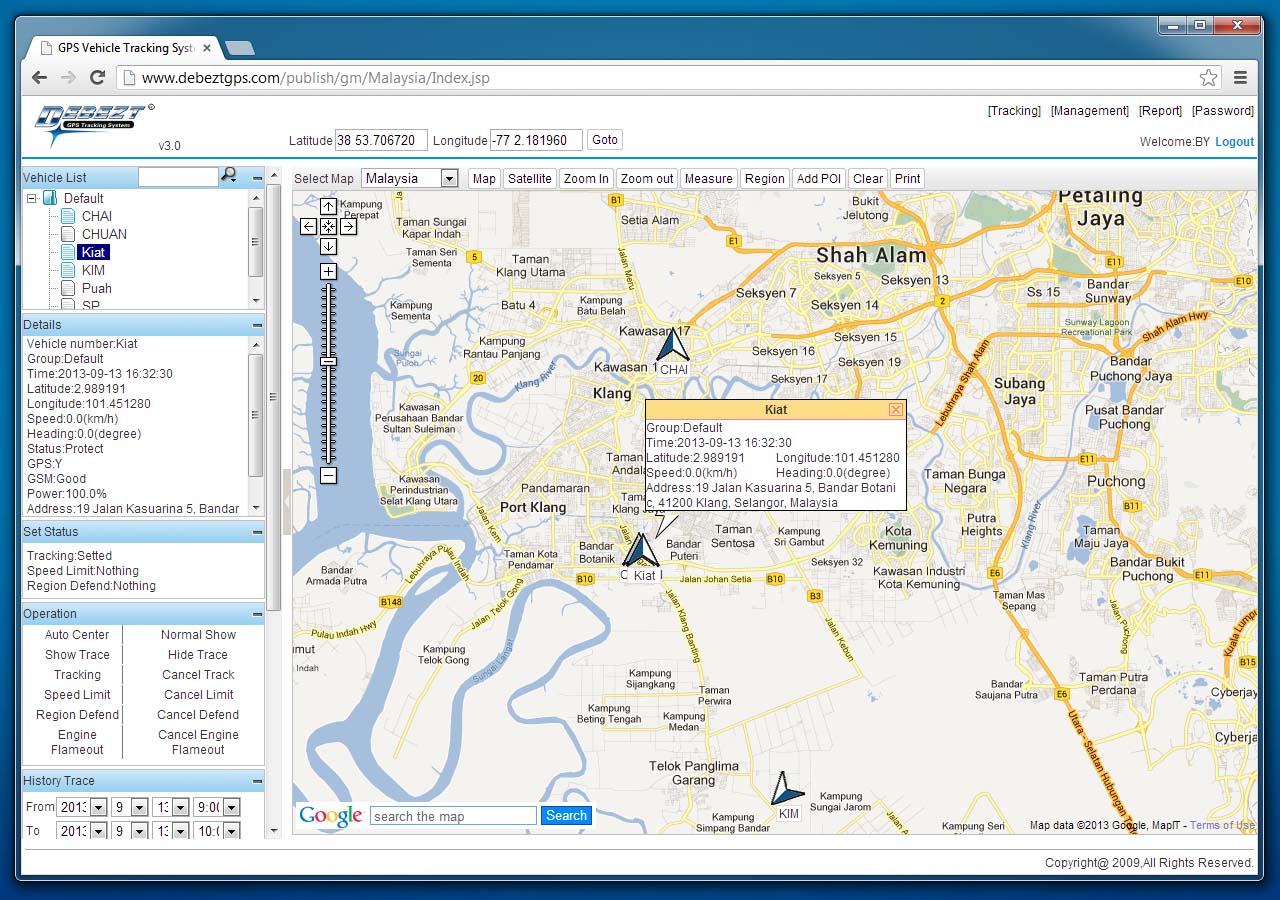Screen dimensions: 1280x900
Task: Log out using the Logout link
Action: point(1234,142)
